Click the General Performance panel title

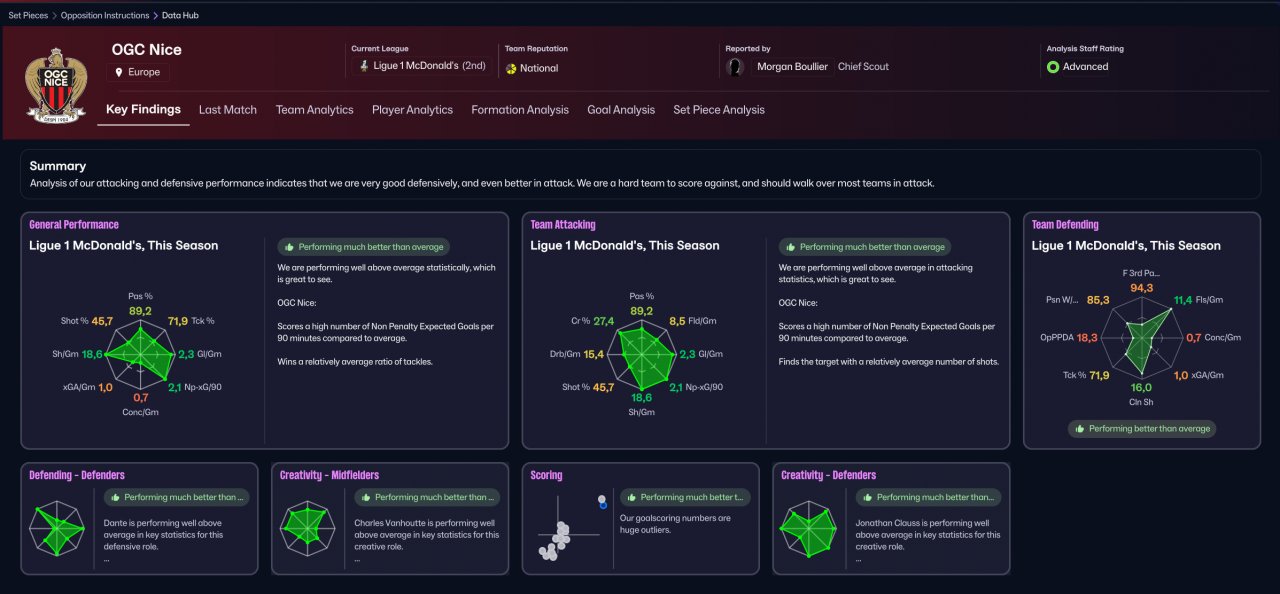[74, 225]
